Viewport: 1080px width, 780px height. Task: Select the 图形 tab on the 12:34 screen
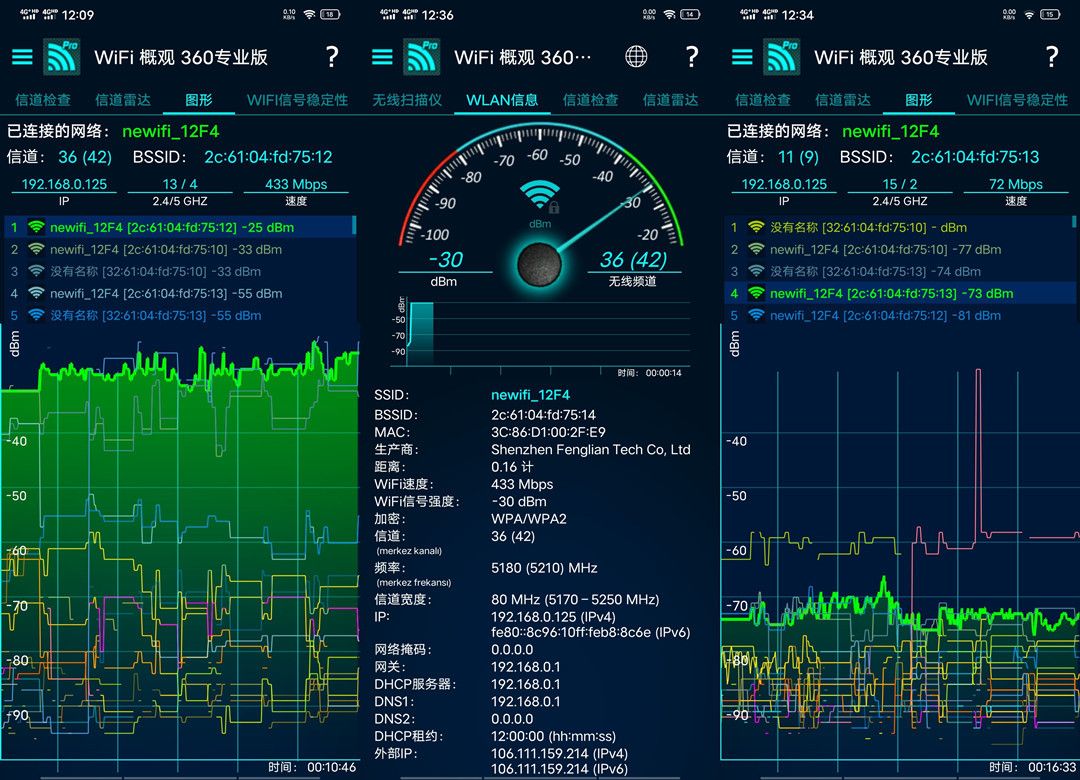click(919, 100)
